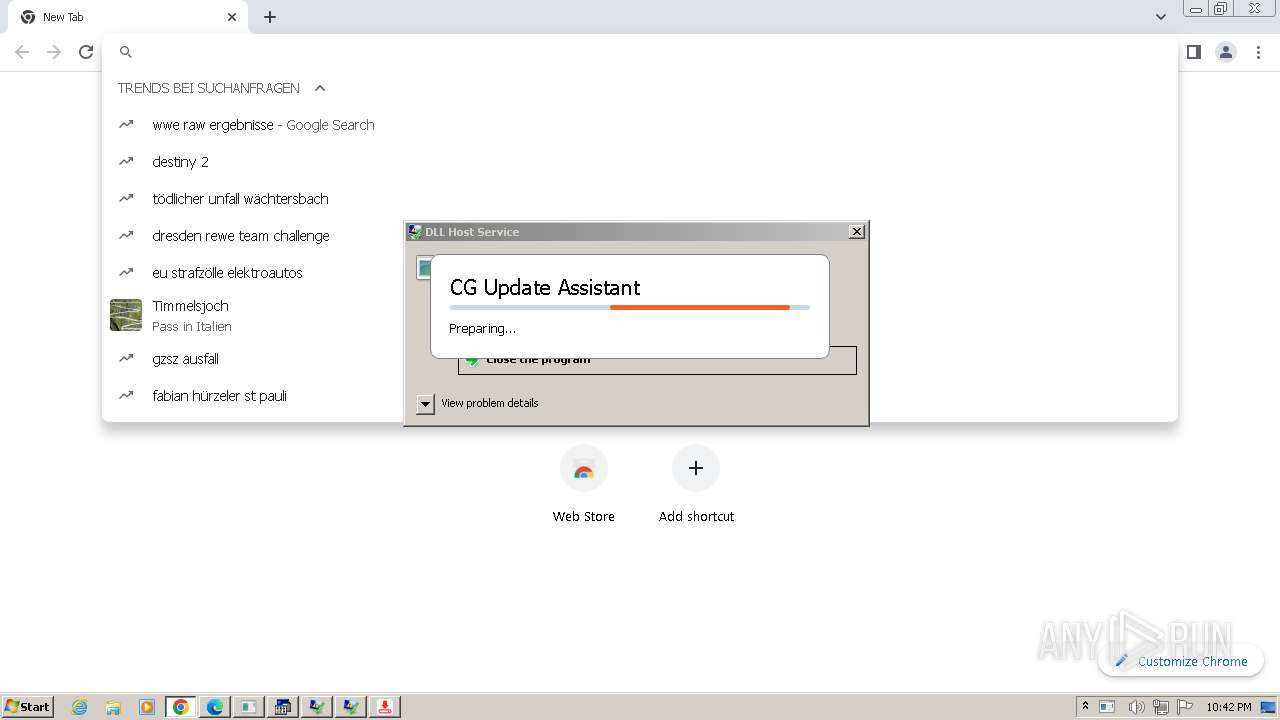Viewport: 1280px width, 720px height.
Task: Select suggestion dresden rewe team challenge
Action: coord(640,236)
